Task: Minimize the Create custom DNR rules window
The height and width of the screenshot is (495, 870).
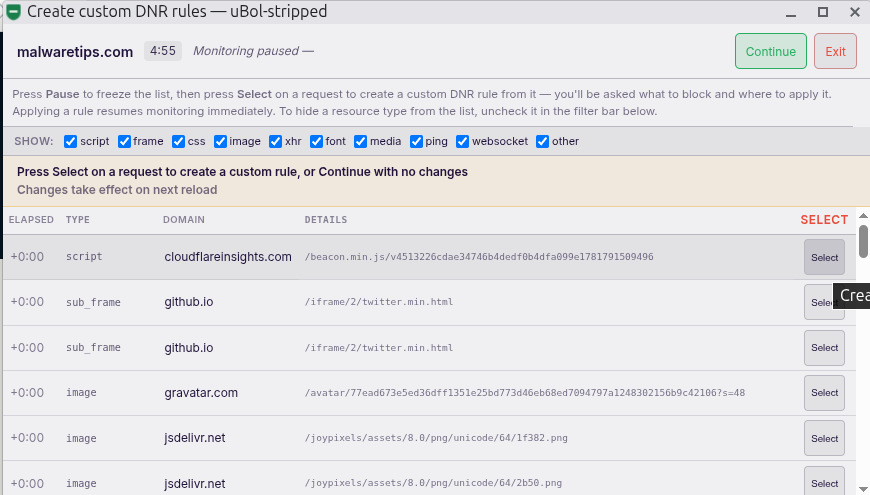Action: (791, 12)
